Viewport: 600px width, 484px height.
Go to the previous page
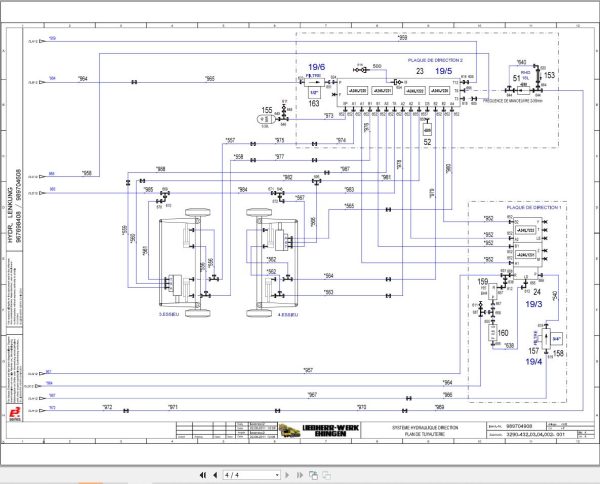(x=215, y=475)
